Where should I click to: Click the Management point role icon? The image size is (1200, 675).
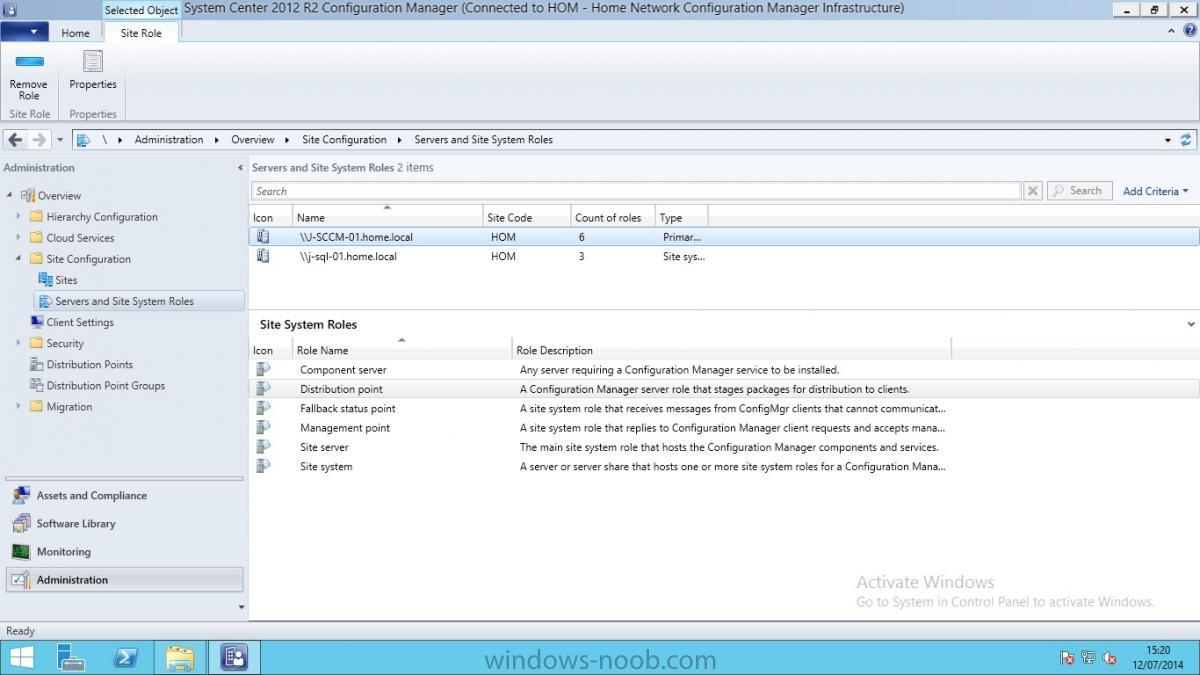263,428
